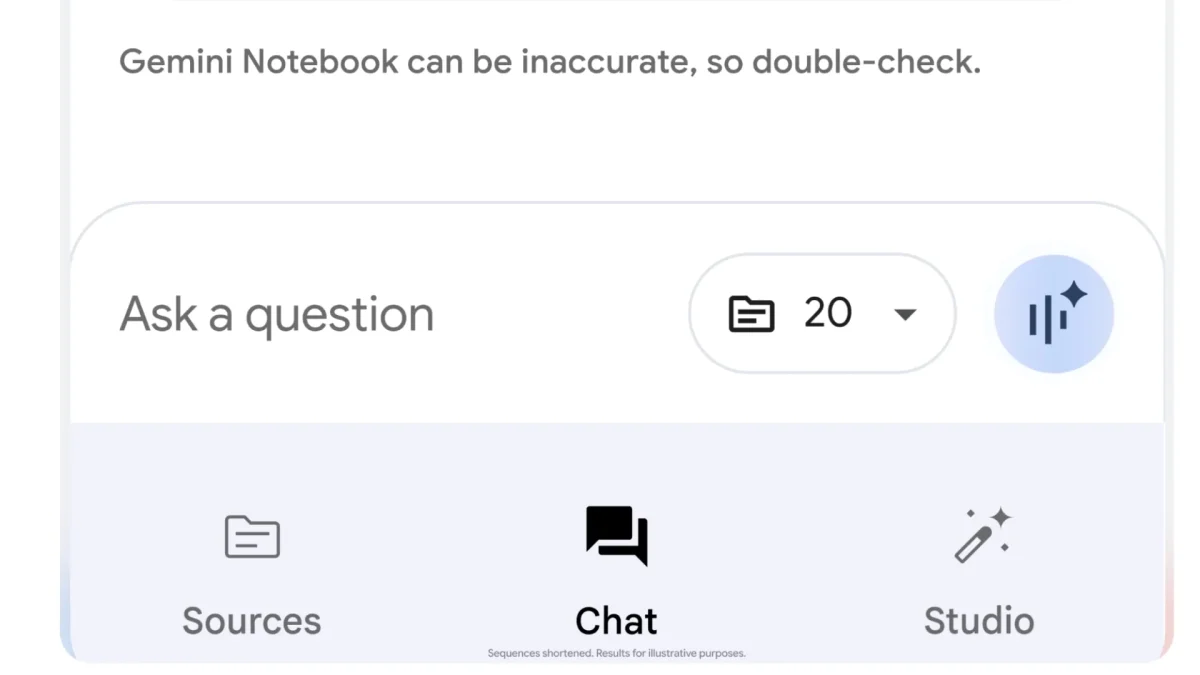Open the 20 sources selector pill
This screenshot has height=675, width=1200.
tap(822, 314)
